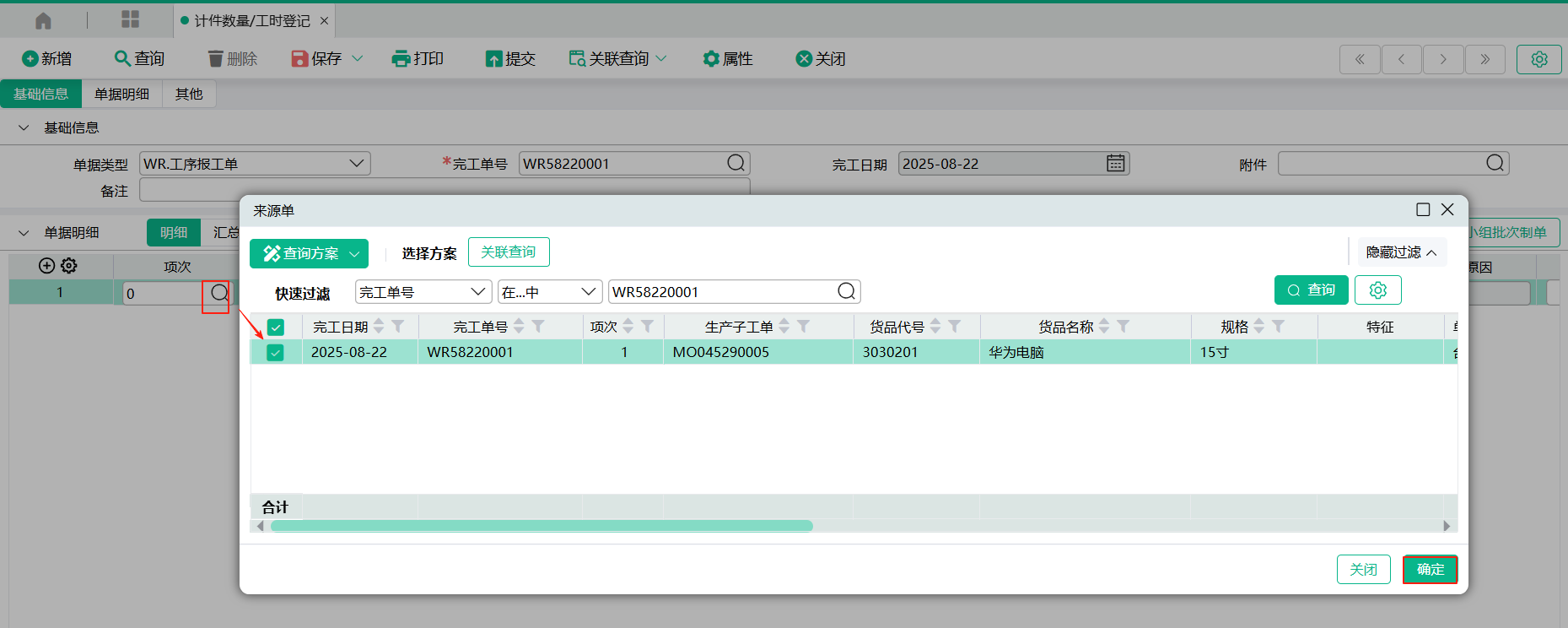Click the magnifier in quick filter field
This screenshot has width=1568, height=628.
point(846,292)
